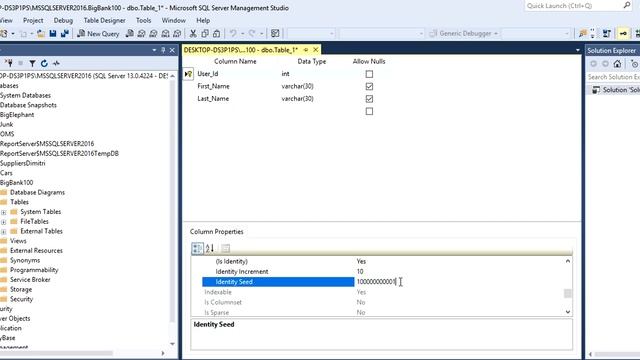Select the Database Diagrams folder
The width and height of the screenshot is (640, 360).
(37, 192)
